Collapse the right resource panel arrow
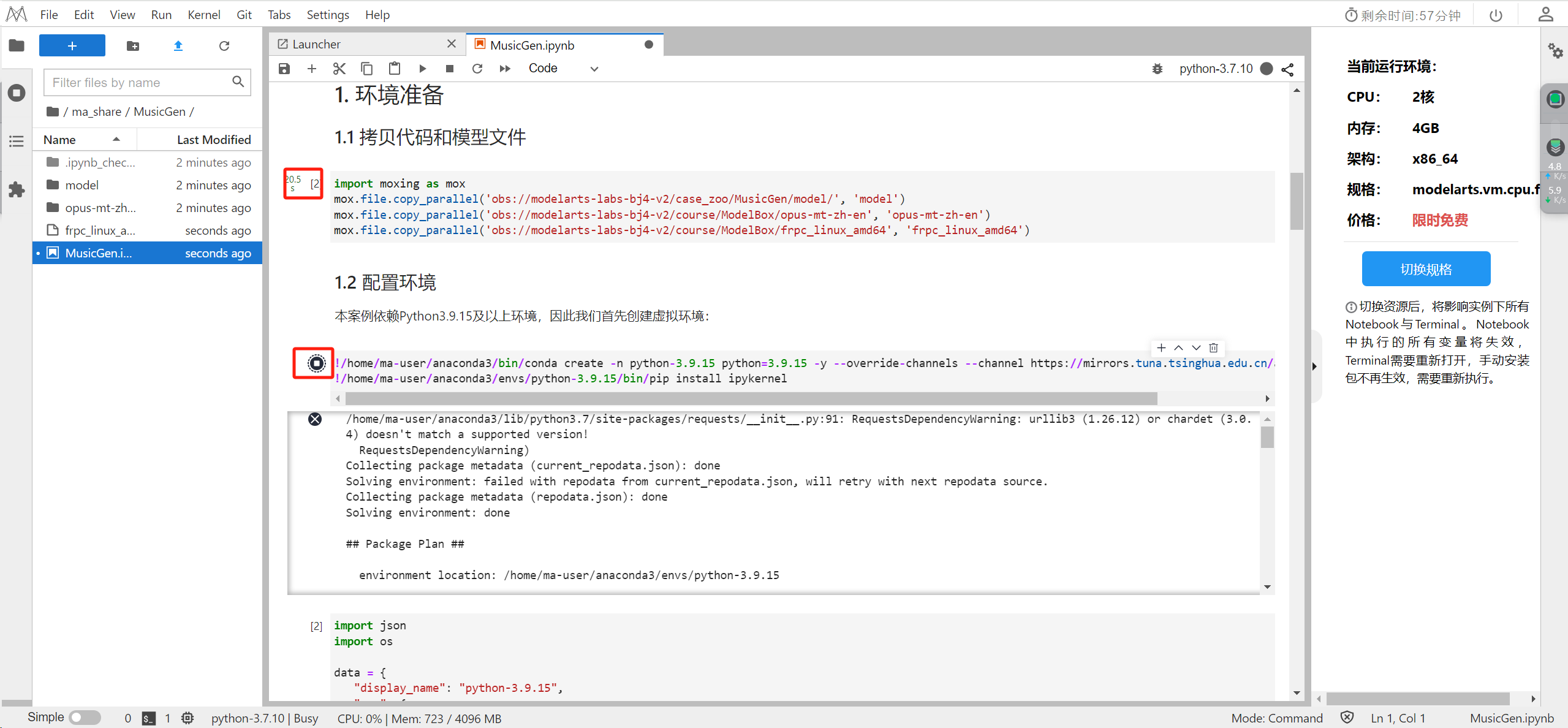The width and height of the screenshot is (1568, 728). tap(1314, 366)
